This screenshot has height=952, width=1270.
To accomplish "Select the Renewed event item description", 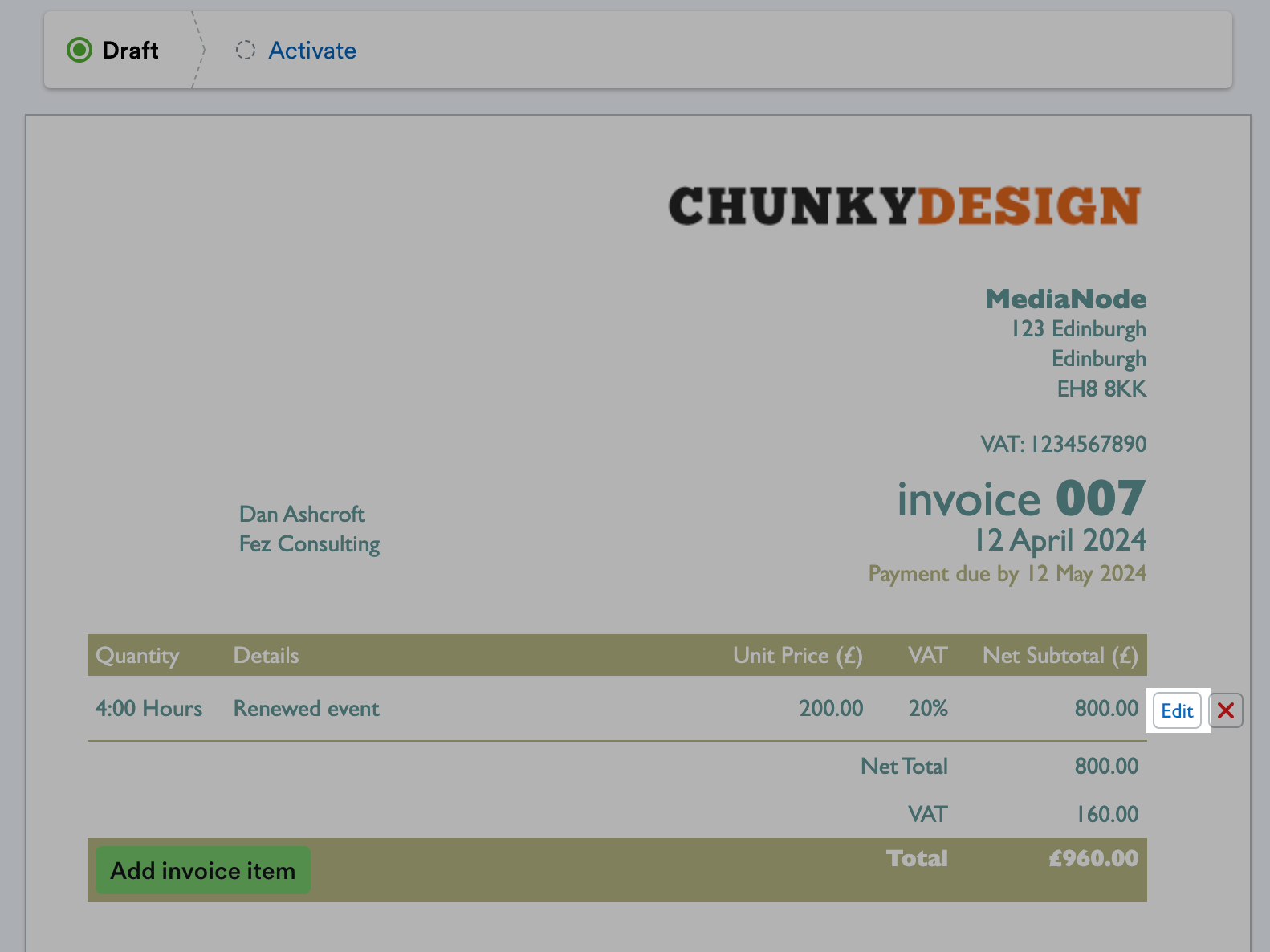I will 306,709.
